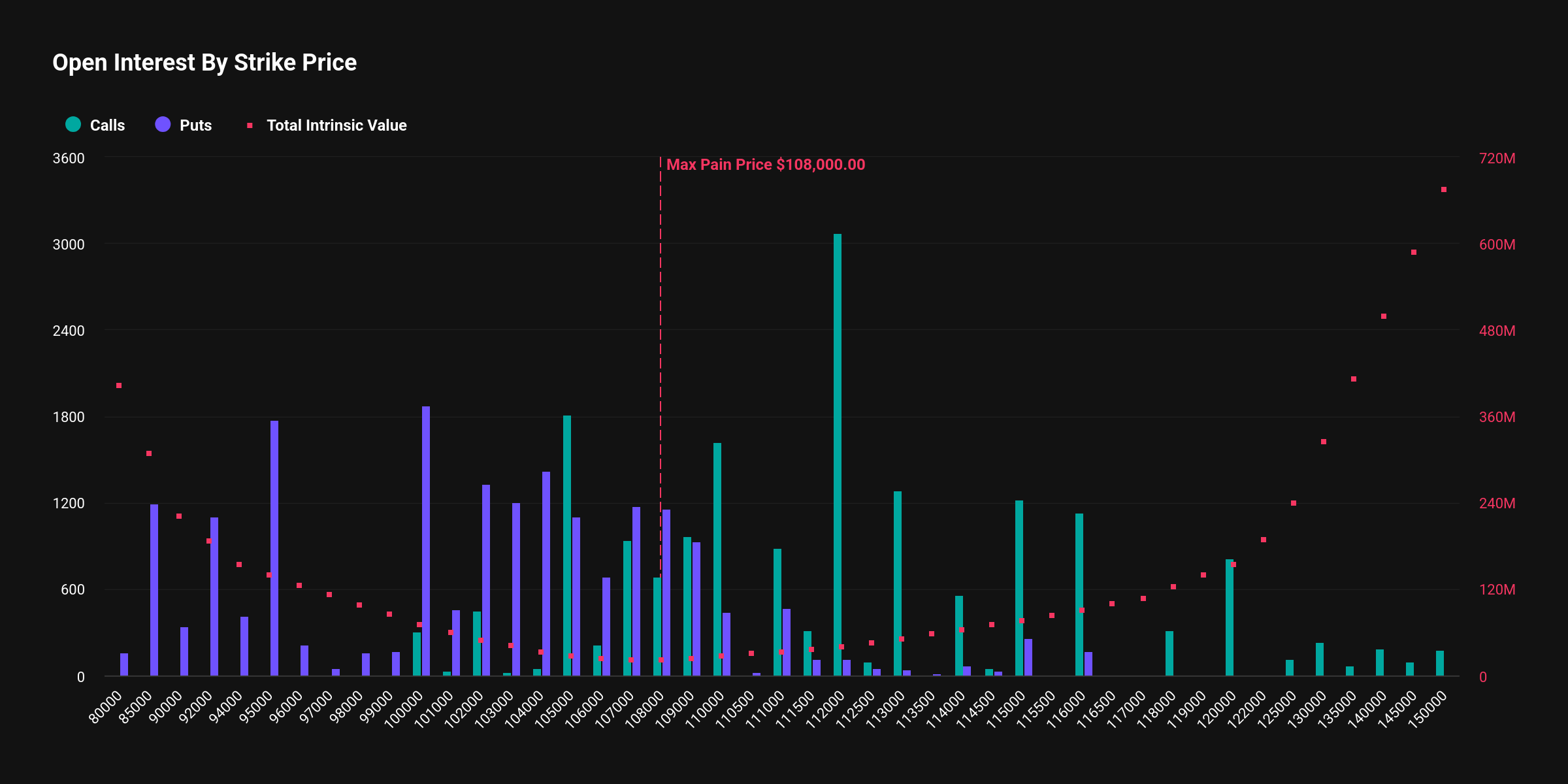1568x784 pixels.
Task: Click the 108000 x-axis strike label
Action: 644,708
